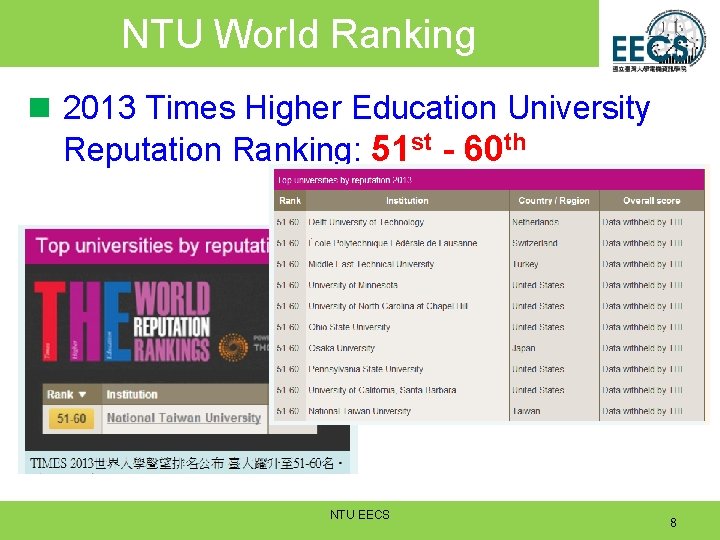This screenshot has height=540, width=720.
Task: Click the Institution column header in the table
Action: 407,200
